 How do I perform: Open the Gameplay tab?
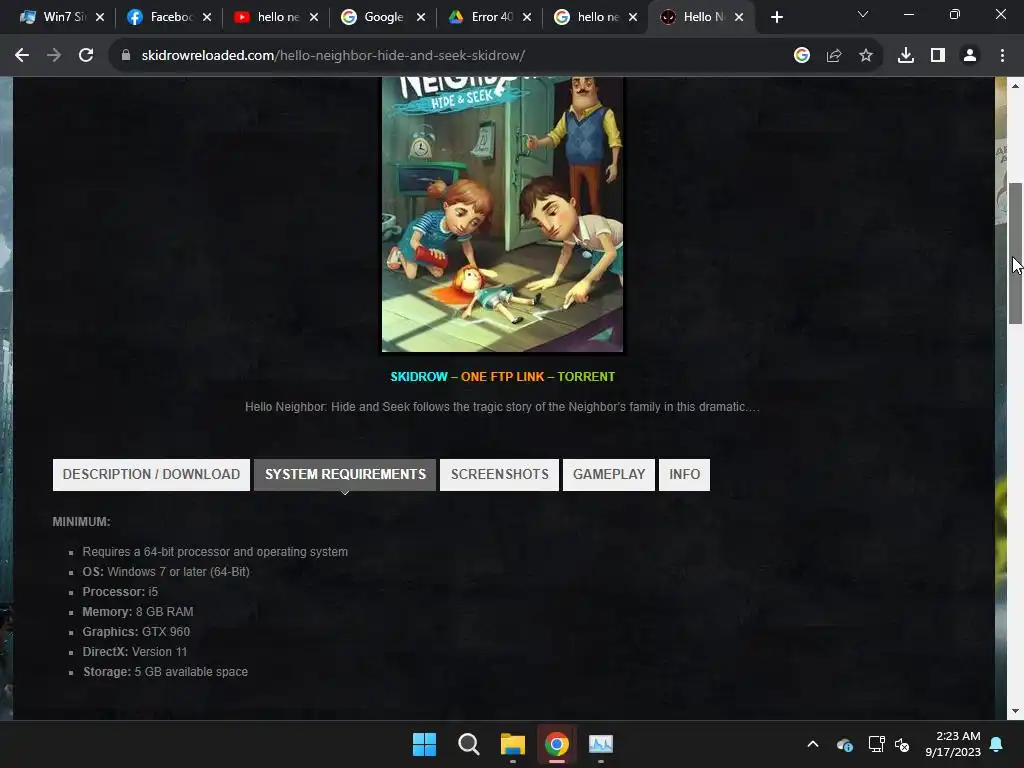pyautogui.click(x=609, y=475)
